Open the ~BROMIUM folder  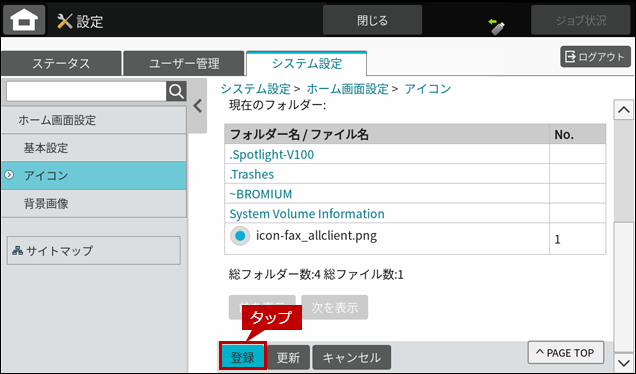tap(260, 194)
